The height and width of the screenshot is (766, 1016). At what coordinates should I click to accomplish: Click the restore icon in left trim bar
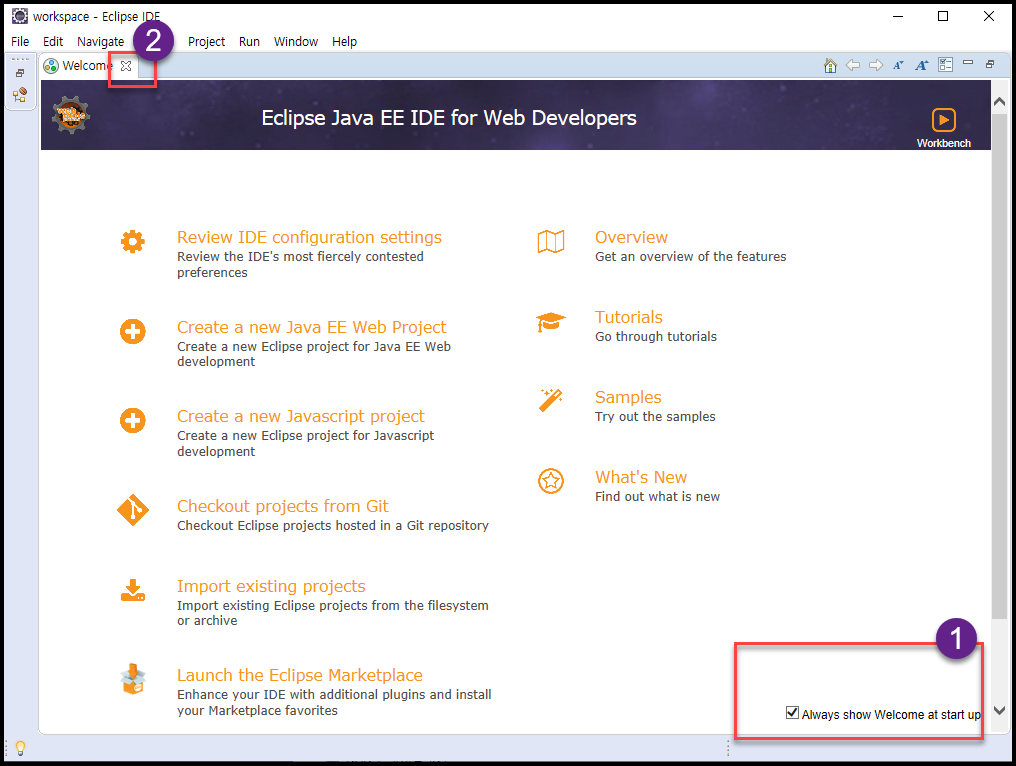[x=20, y=73]
